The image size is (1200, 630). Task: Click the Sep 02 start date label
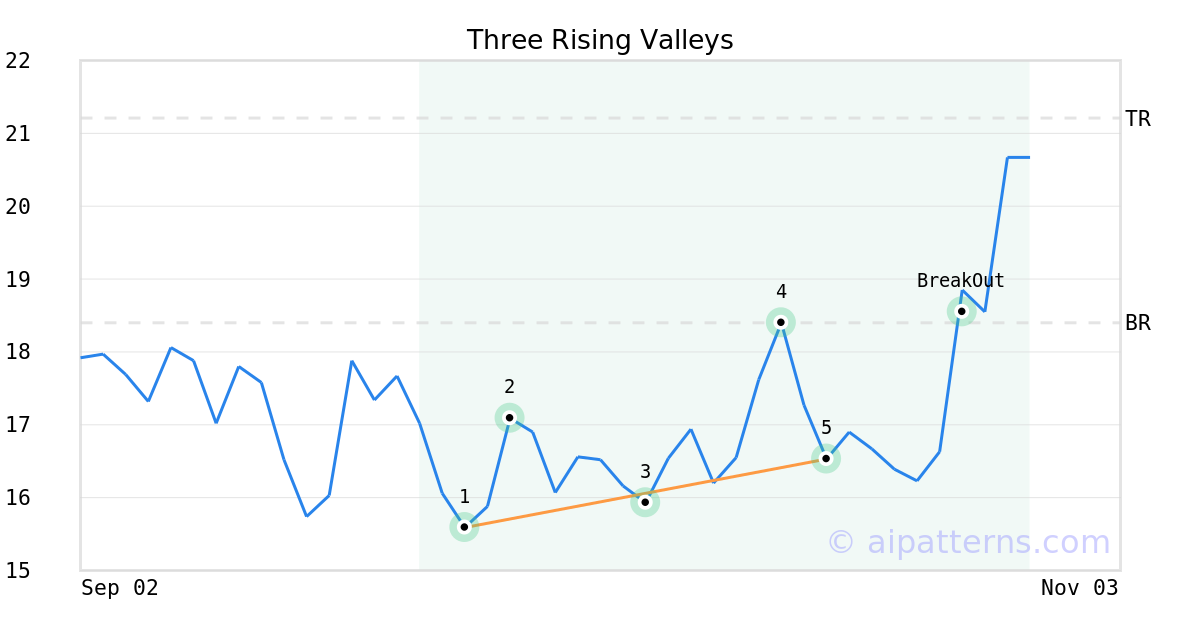point(120,588)
